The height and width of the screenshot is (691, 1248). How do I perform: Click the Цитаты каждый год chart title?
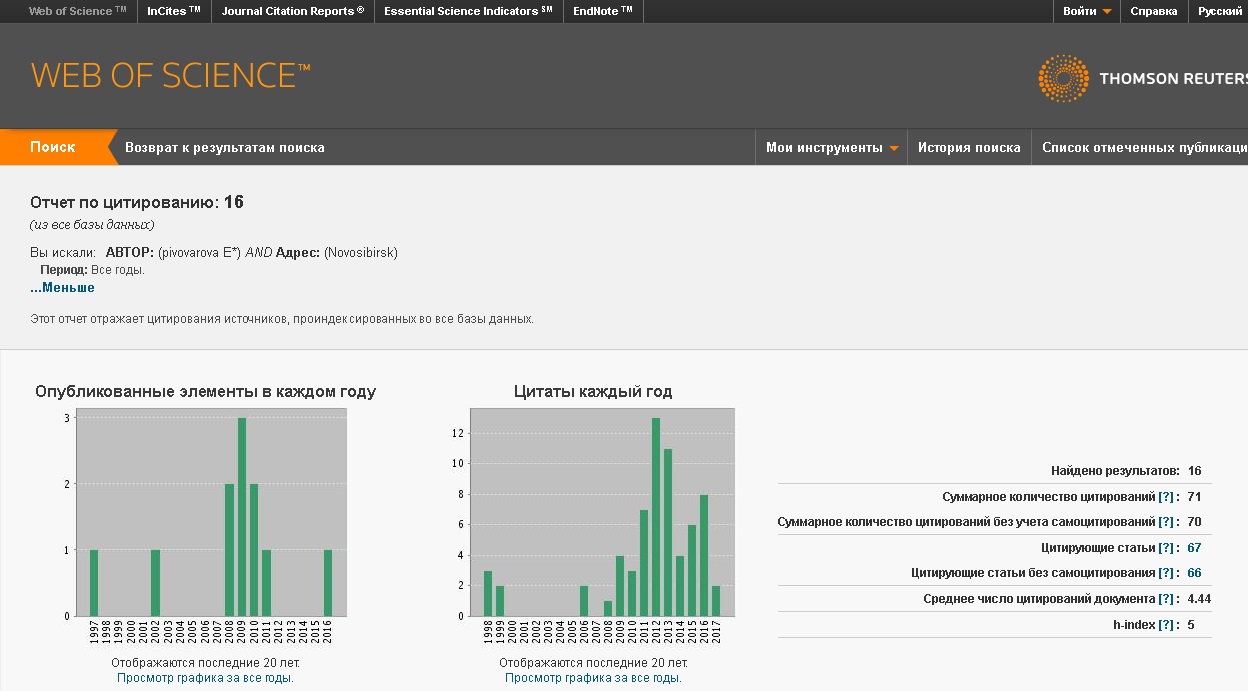tap(593, 392)
